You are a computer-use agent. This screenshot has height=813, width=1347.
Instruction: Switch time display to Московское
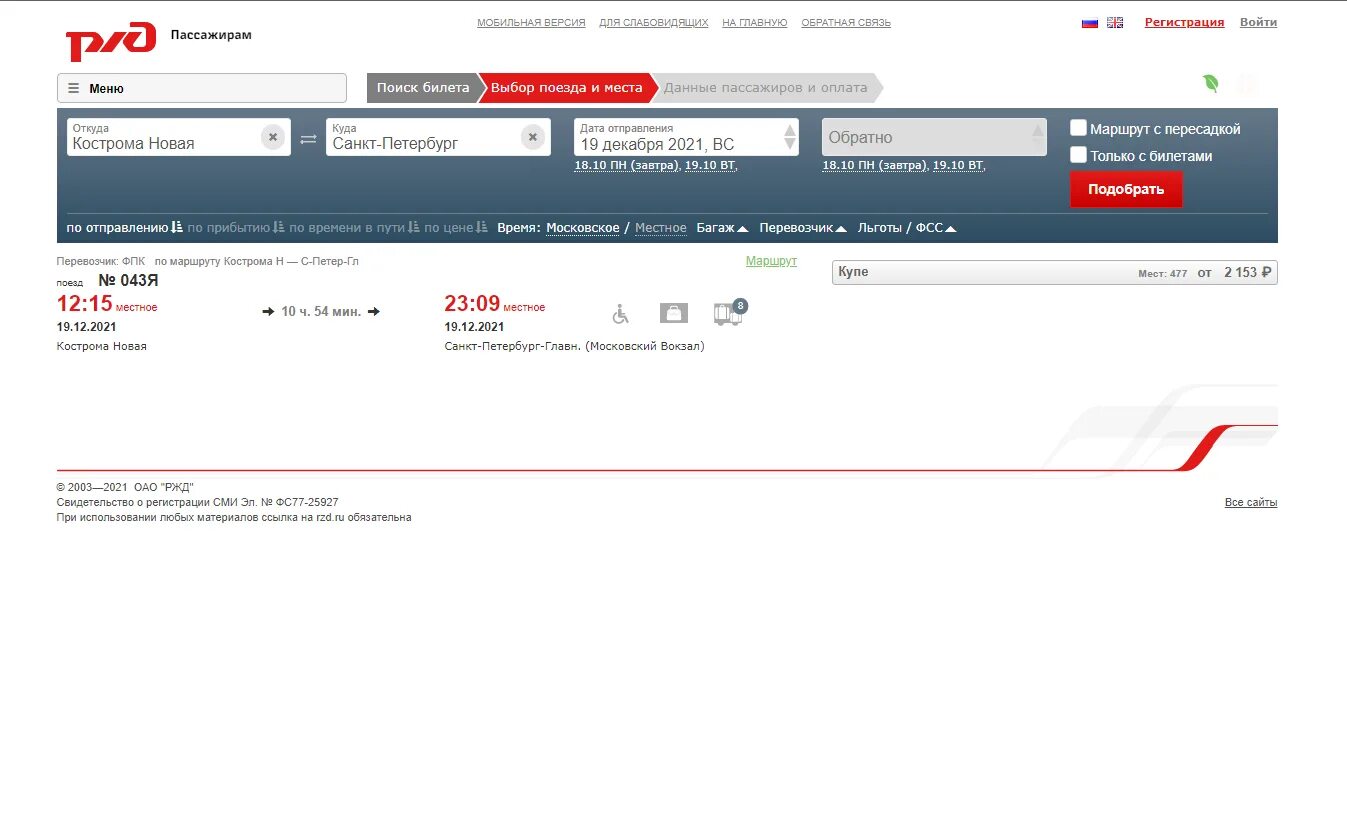[x=583, y=228]
